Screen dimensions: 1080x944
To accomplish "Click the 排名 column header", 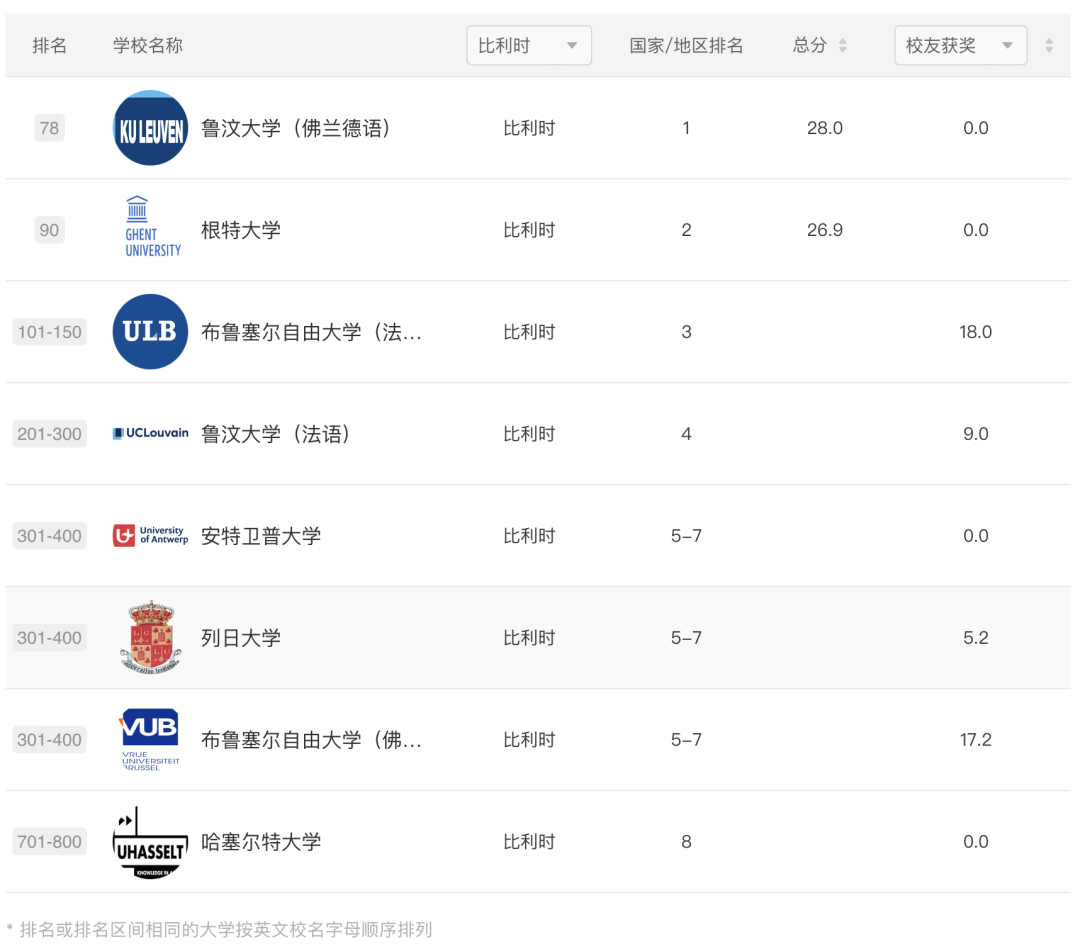I will (50, 45).
